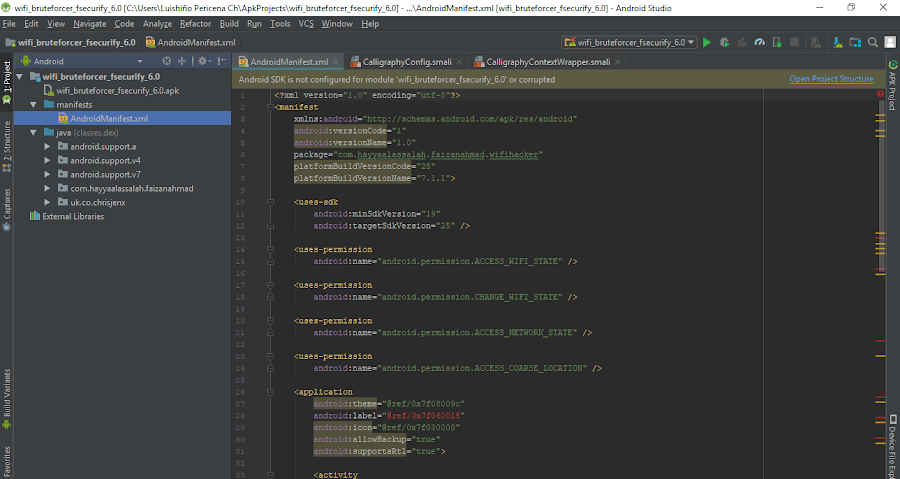Click the Debug app bug icon
The width and height of the screenshot is (900, 479).
[x=724, y=42]
